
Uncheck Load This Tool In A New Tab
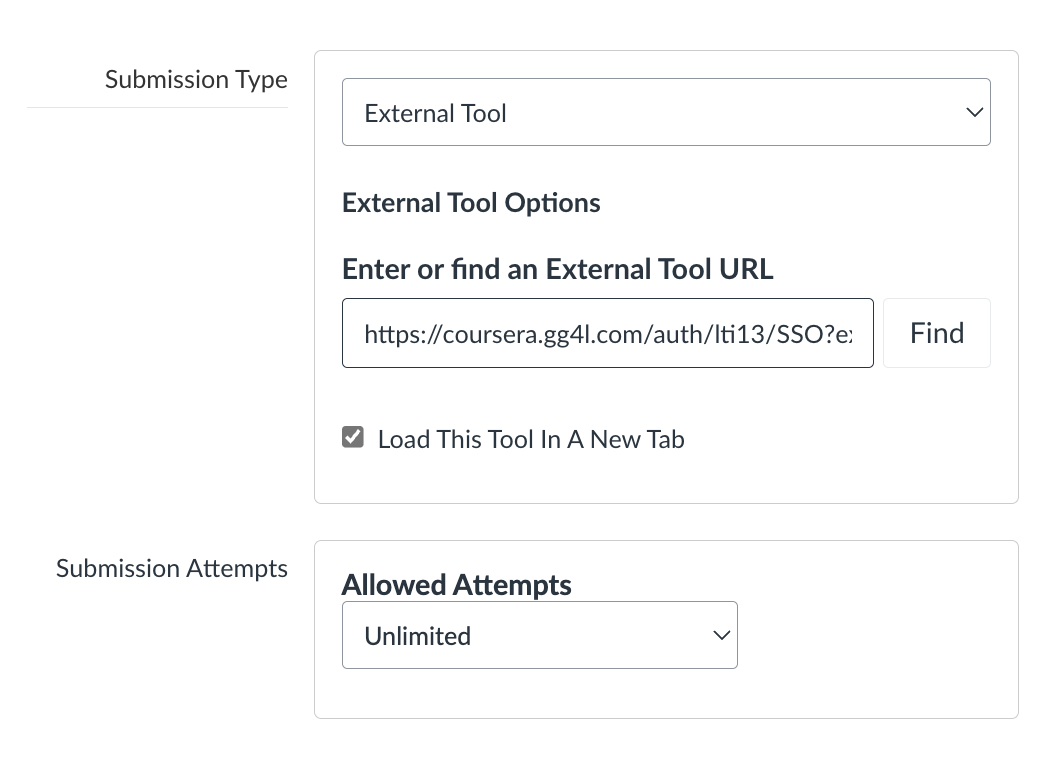(353, 437)
